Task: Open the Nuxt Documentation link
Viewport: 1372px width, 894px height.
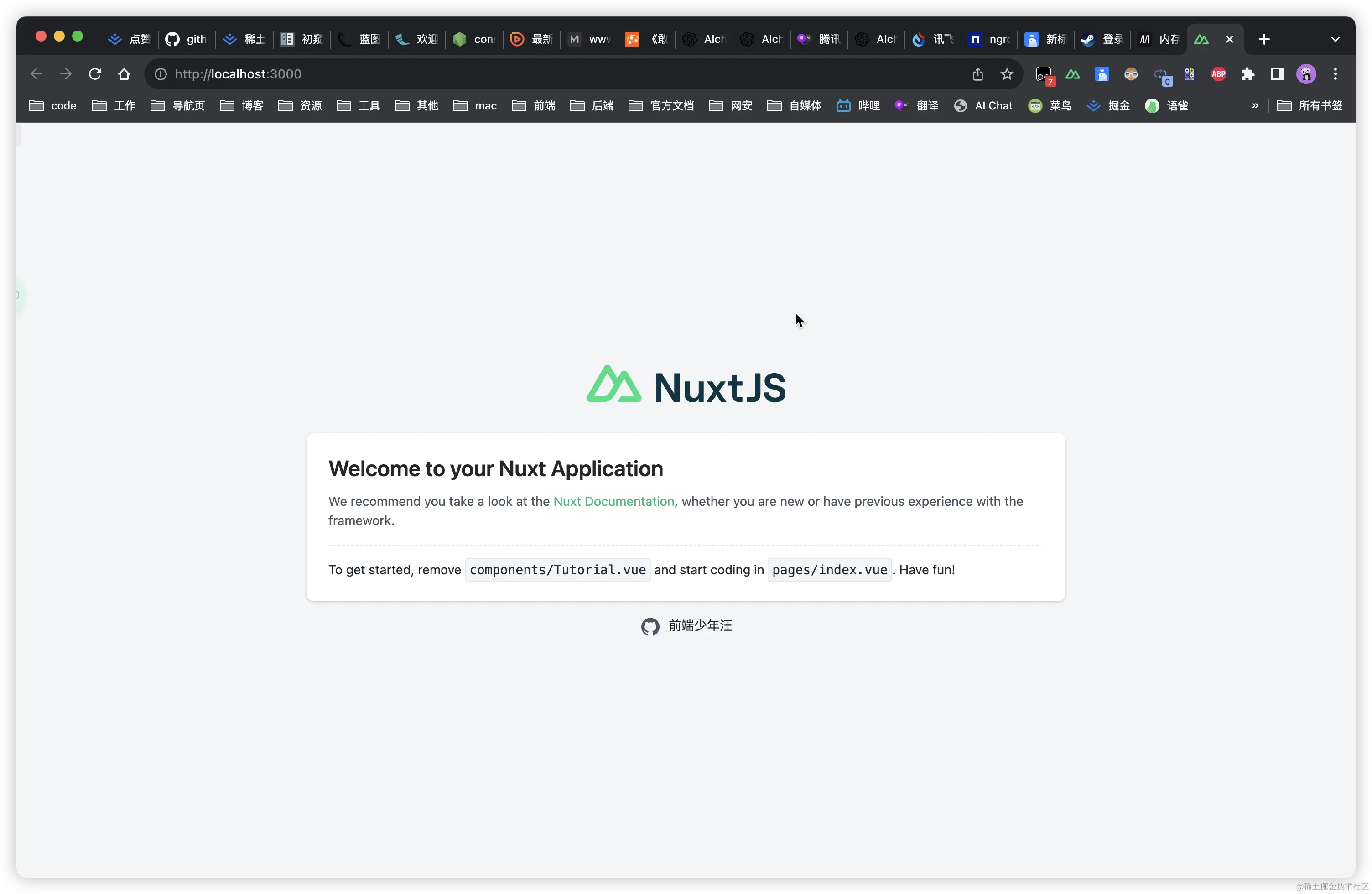Action: (x=613, y=501)
